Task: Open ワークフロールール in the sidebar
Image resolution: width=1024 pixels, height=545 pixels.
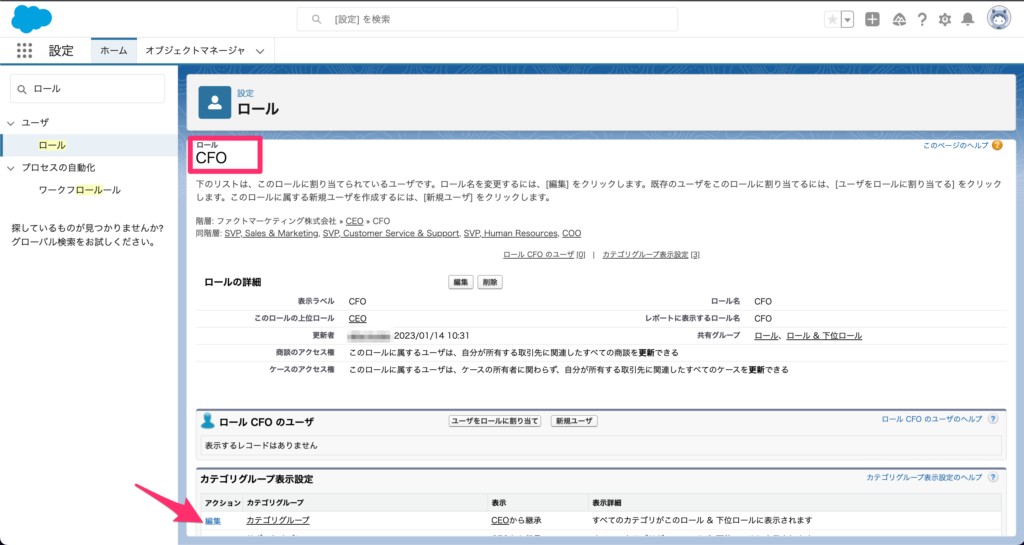Action: [80, 190]
